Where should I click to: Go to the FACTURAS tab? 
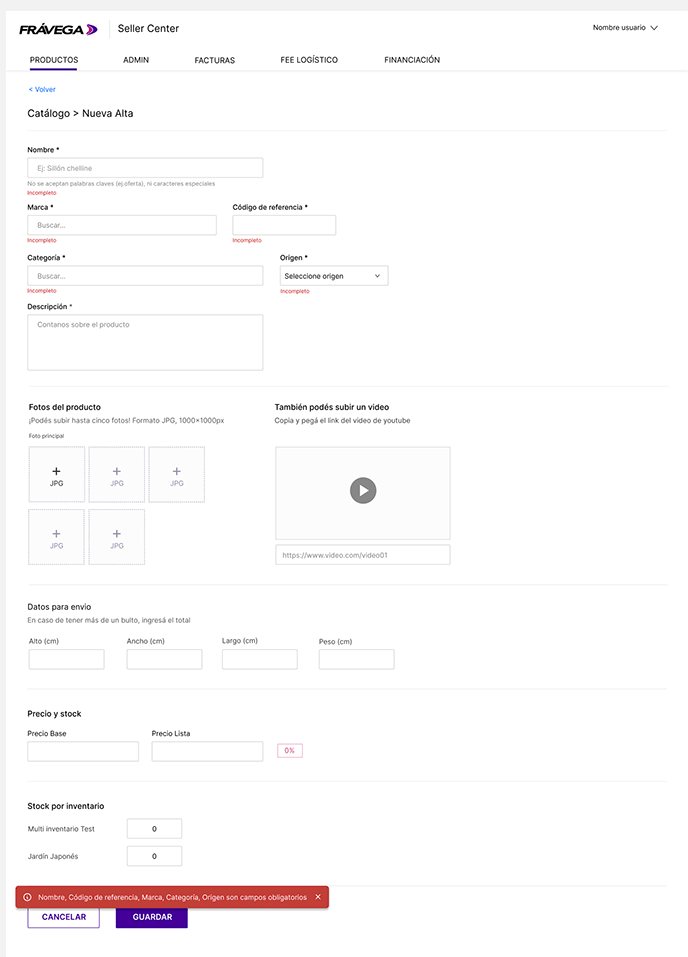click(x=215, y=60)
